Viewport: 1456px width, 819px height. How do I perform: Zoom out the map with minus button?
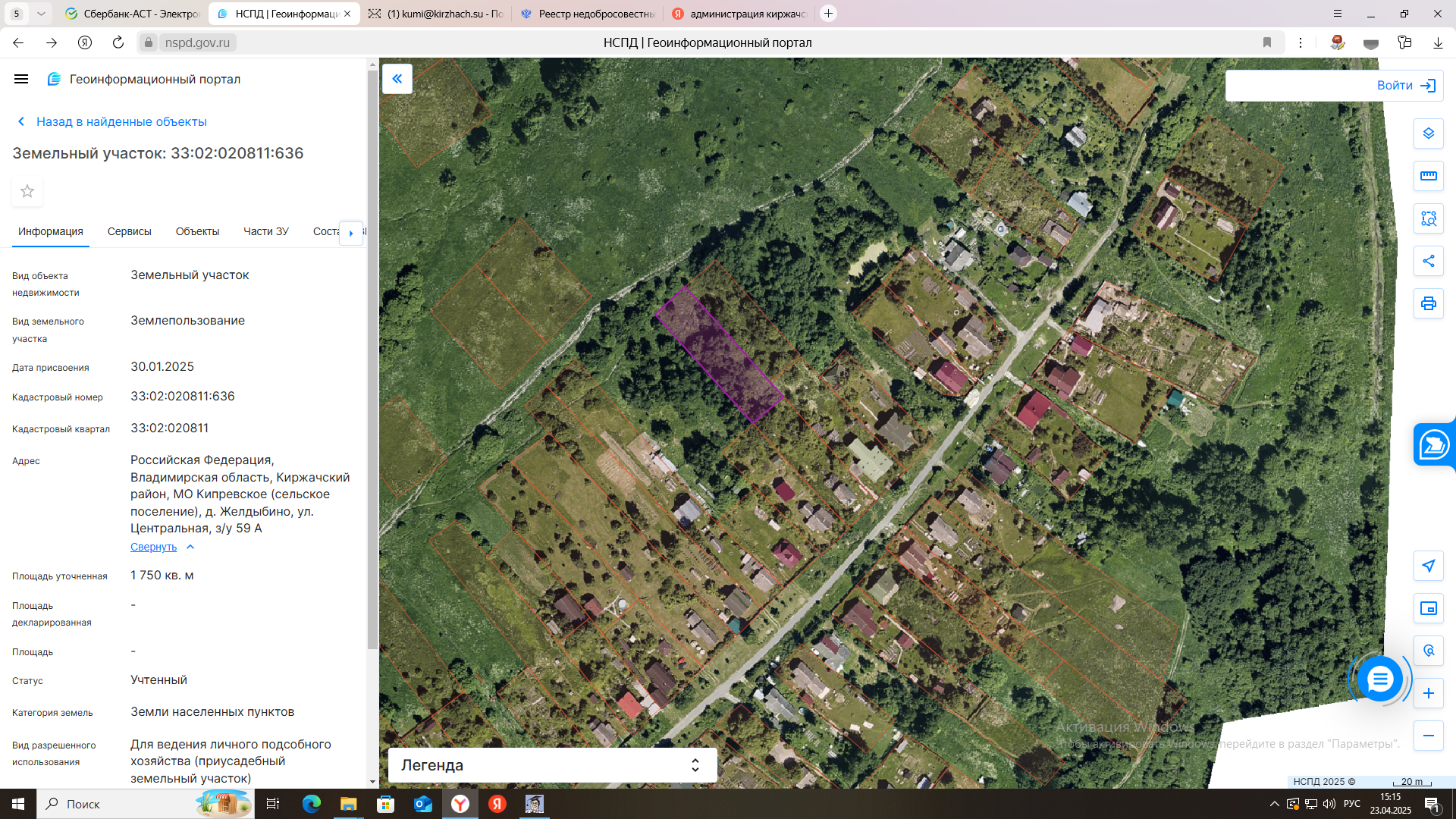point(1428,736)
